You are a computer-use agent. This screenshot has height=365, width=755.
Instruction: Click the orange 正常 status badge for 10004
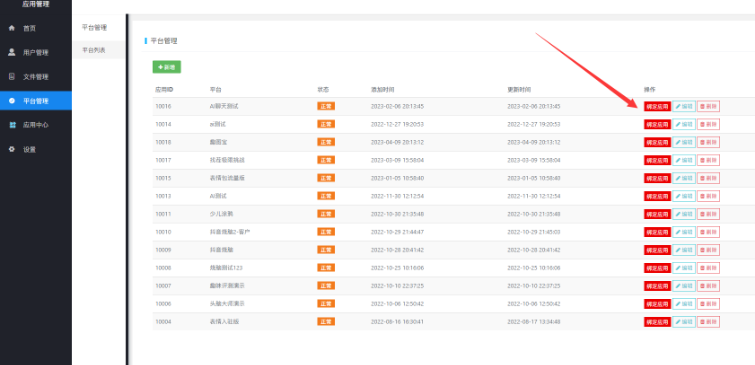(326, 322)
